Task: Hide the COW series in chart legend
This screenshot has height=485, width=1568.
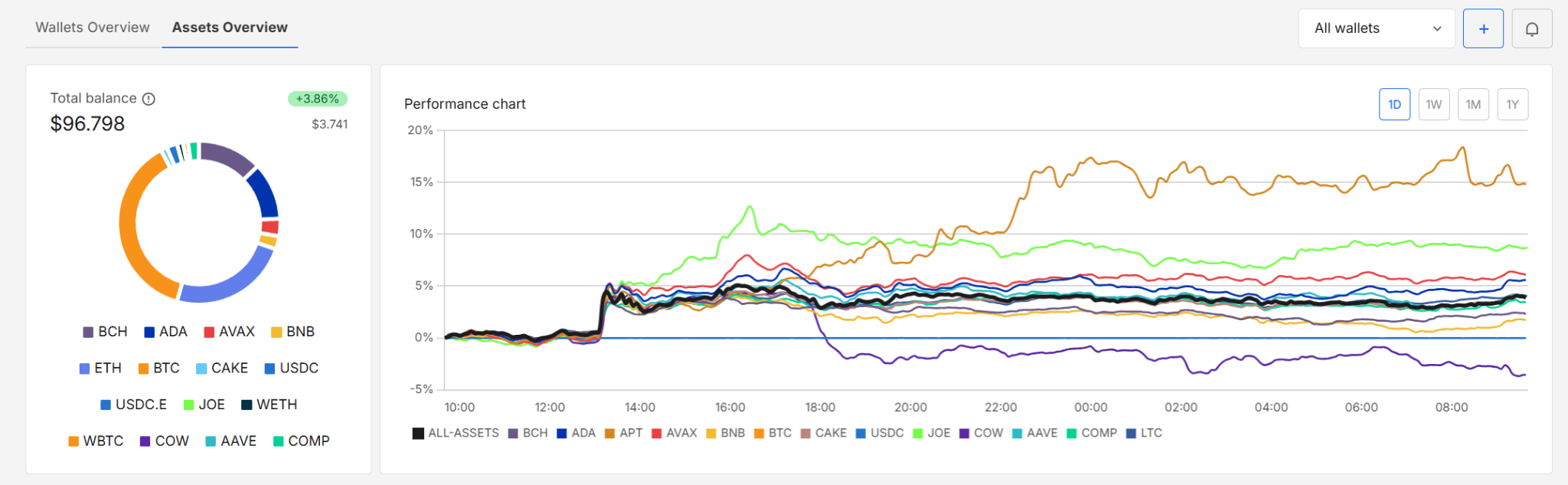Action: [x=981, y=434]
